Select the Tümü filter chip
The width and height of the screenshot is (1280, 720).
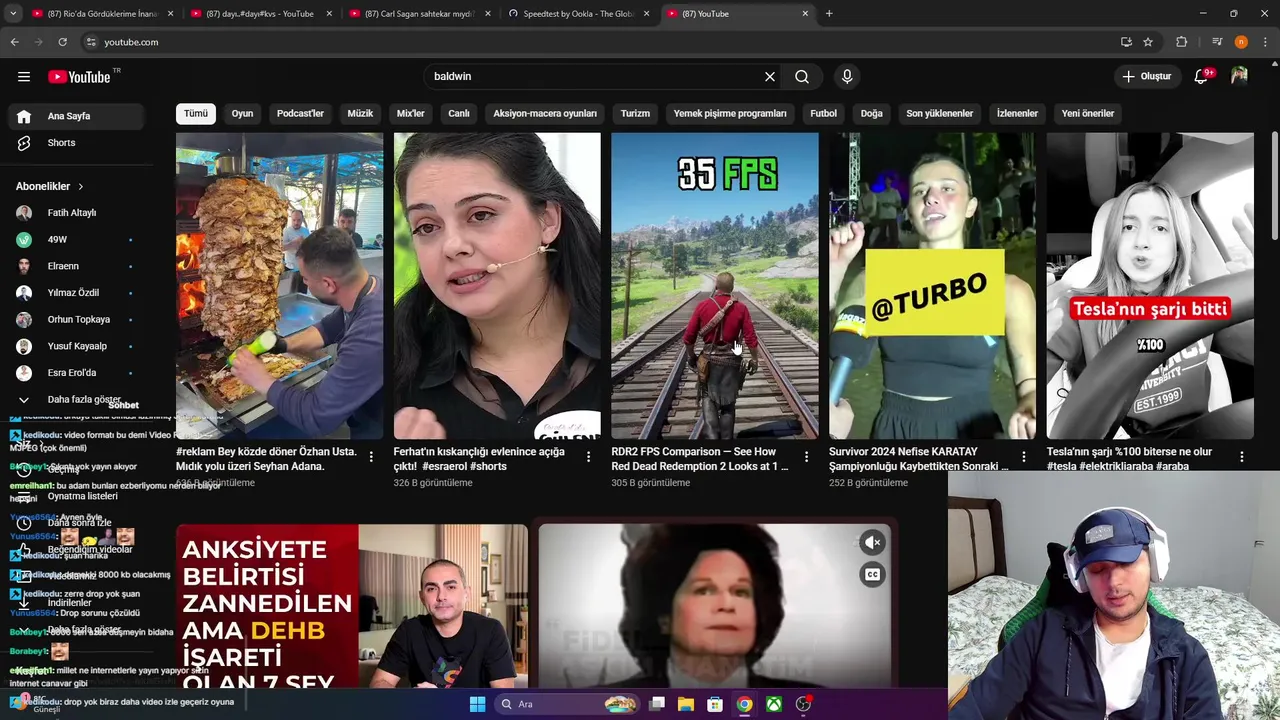[196, 113]
